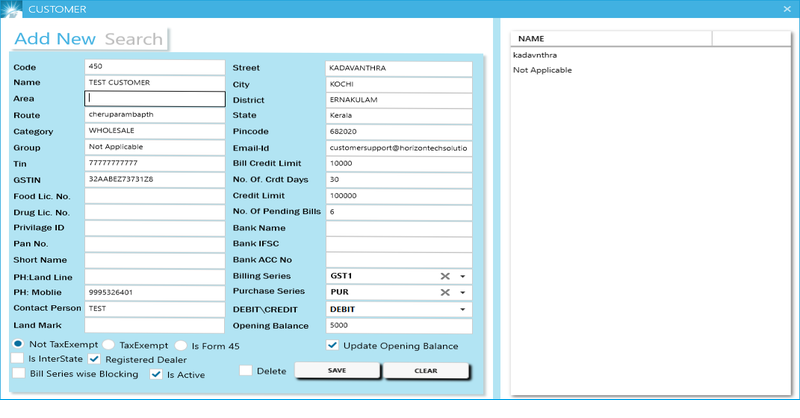Viewport: 800px width, 418px height.
Task: Click the Food Lic. No. field
Action: pos(155,196)
